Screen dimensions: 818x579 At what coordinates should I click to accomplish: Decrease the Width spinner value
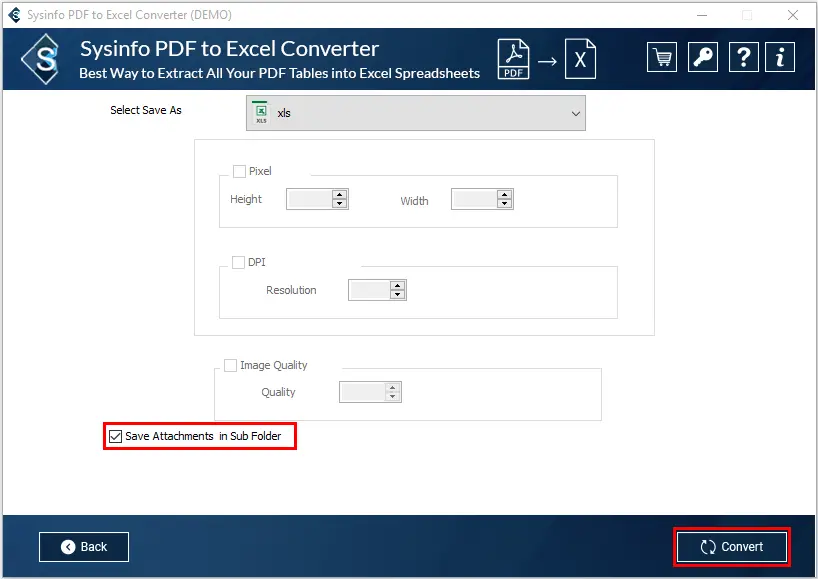pyautogui.click(x=504, y=203)
